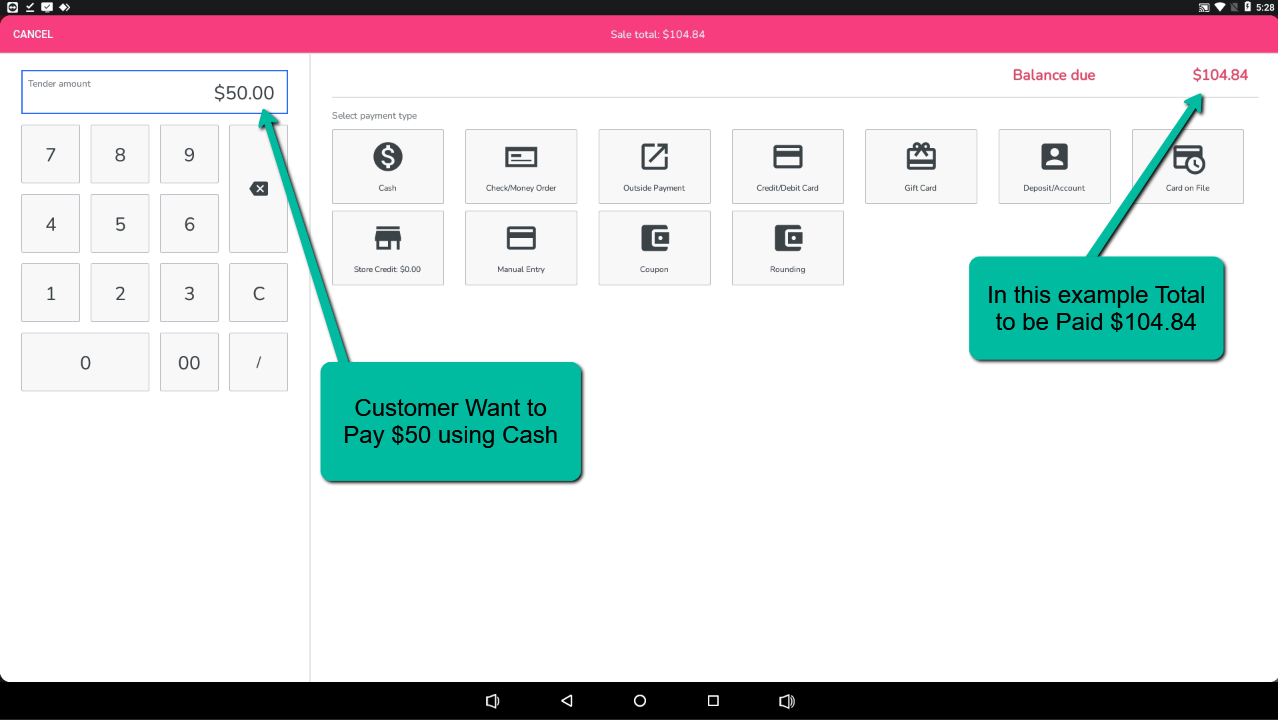The image size is (1278, 720).
Task: Tap the slash key on keypad
Action: (258, 362)
